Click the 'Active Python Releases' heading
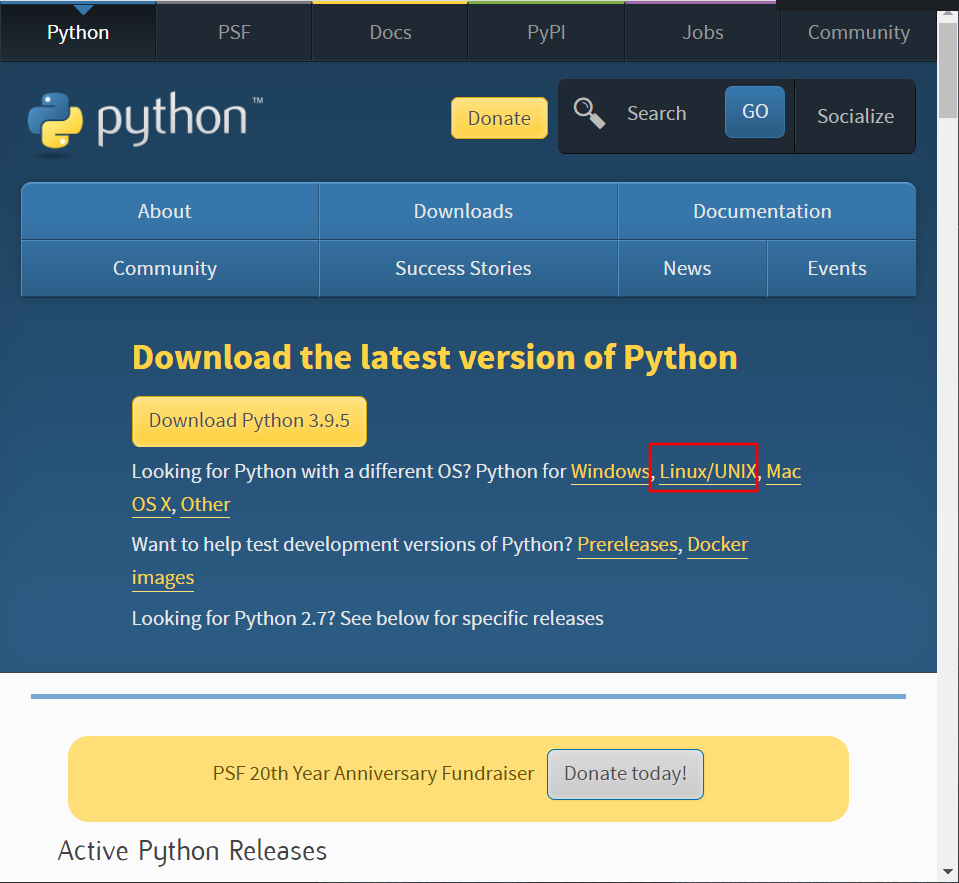This screenshot has height=883, width=959. tap(193, 851)
